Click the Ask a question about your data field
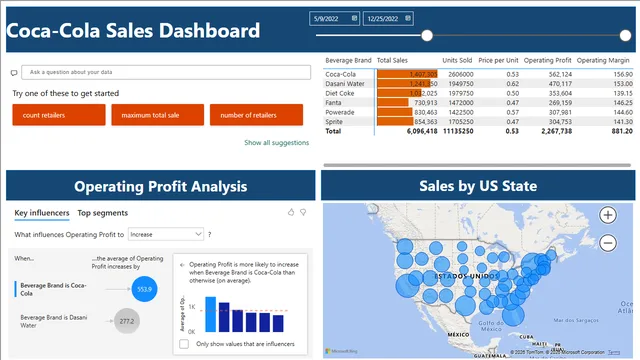Viewport: 640px width, 360px height. pyautogui.click(x=166, y=72)
